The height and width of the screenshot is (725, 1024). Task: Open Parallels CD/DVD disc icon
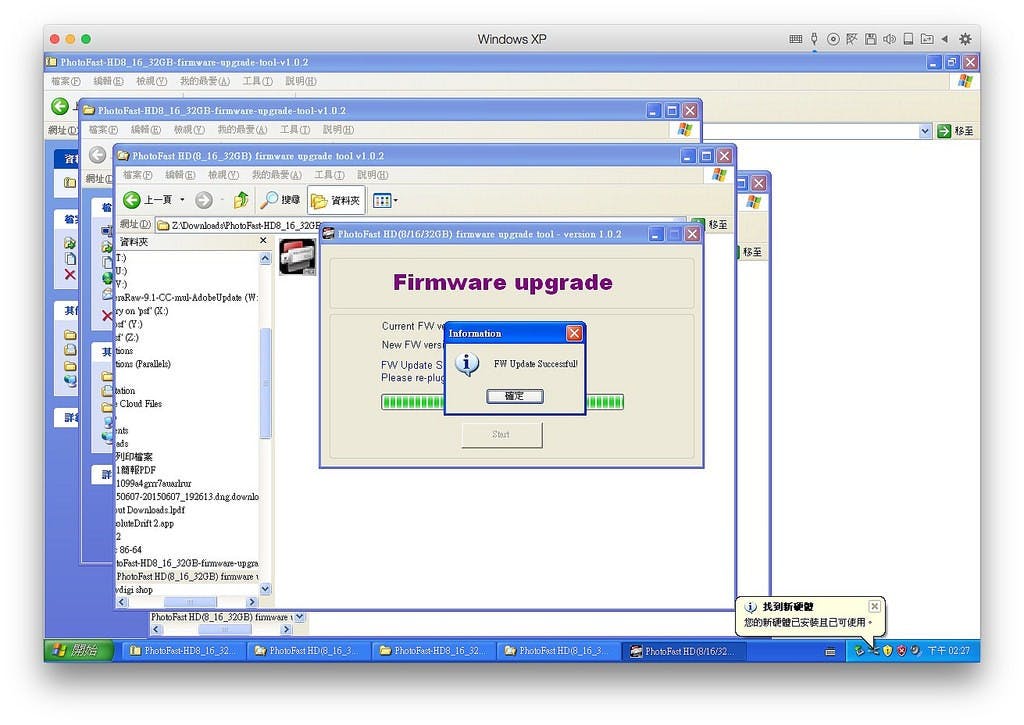point(833,39)
